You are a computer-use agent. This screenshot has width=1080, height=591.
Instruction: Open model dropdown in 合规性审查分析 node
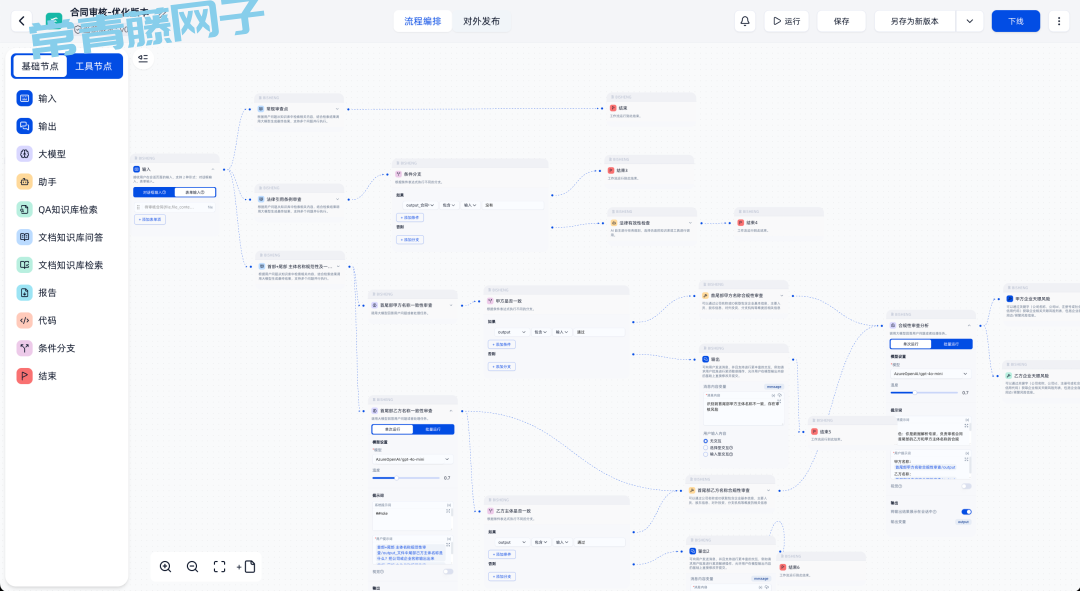930,373
